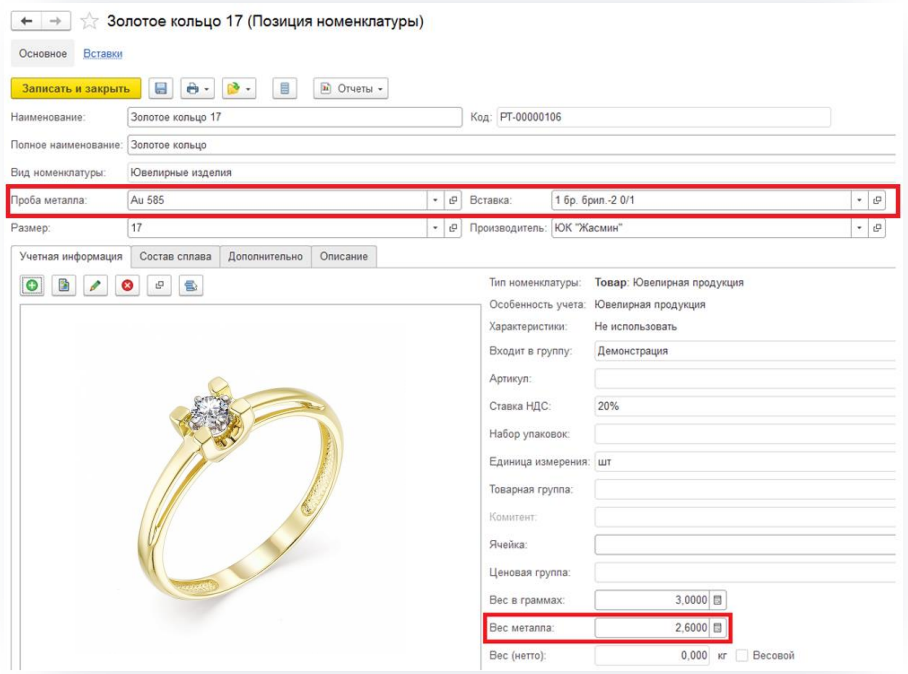Screen dimensions: 908x674
Task: Expand the Производитель dropdown arrow
Action: click(x=859, y=228)
